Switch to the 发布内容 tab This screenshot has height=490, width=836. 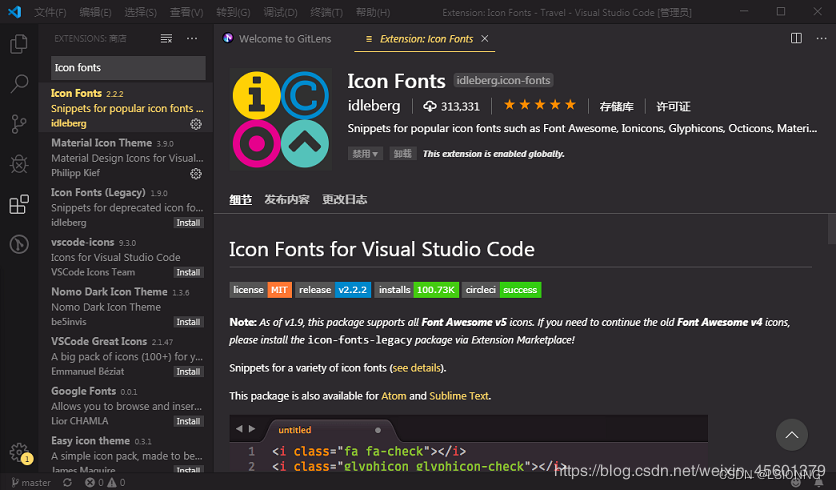click(287, 199)
